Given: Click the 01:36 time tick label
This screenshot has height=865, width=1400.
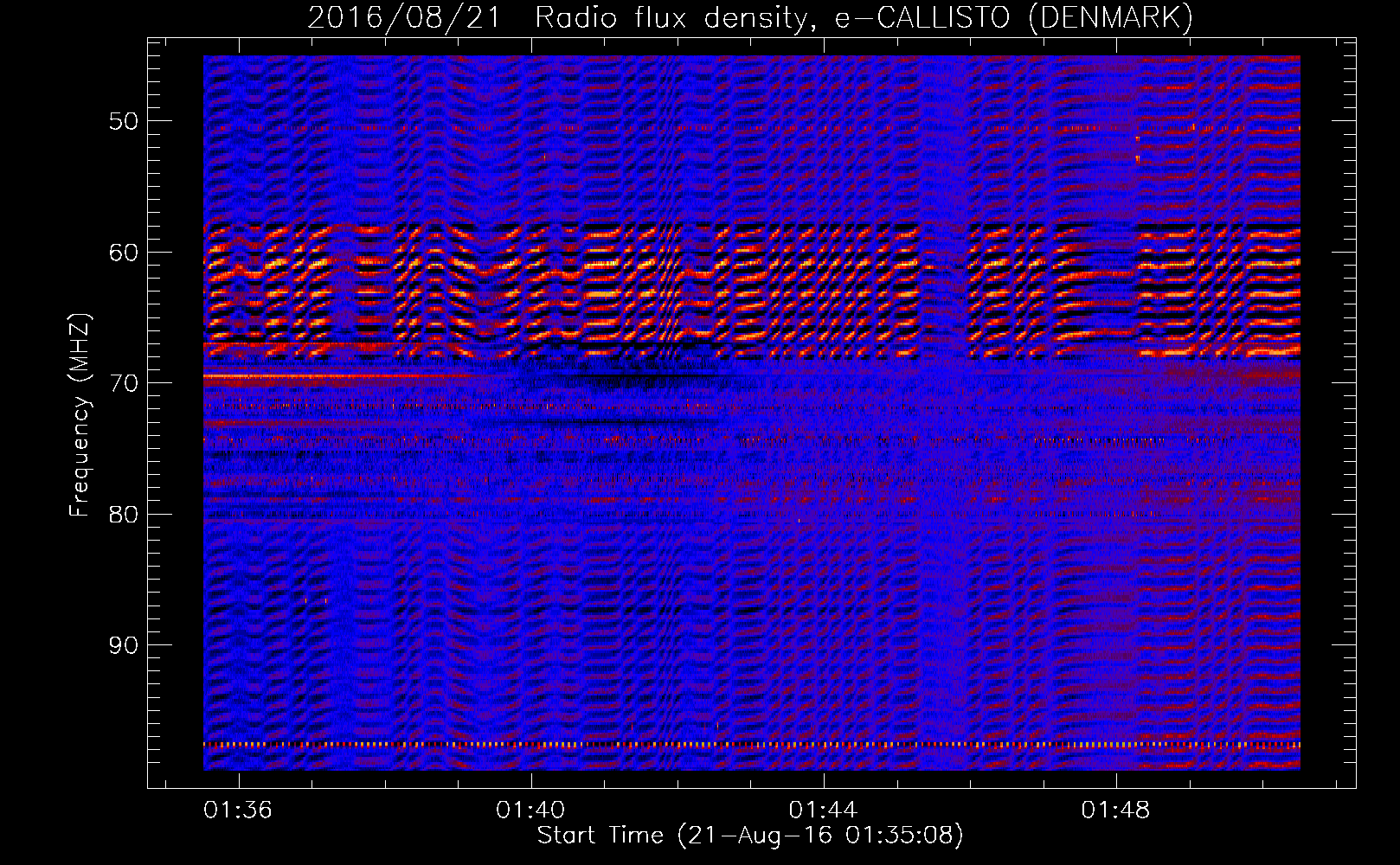Looking at the screenshot, I should point(238,810).
